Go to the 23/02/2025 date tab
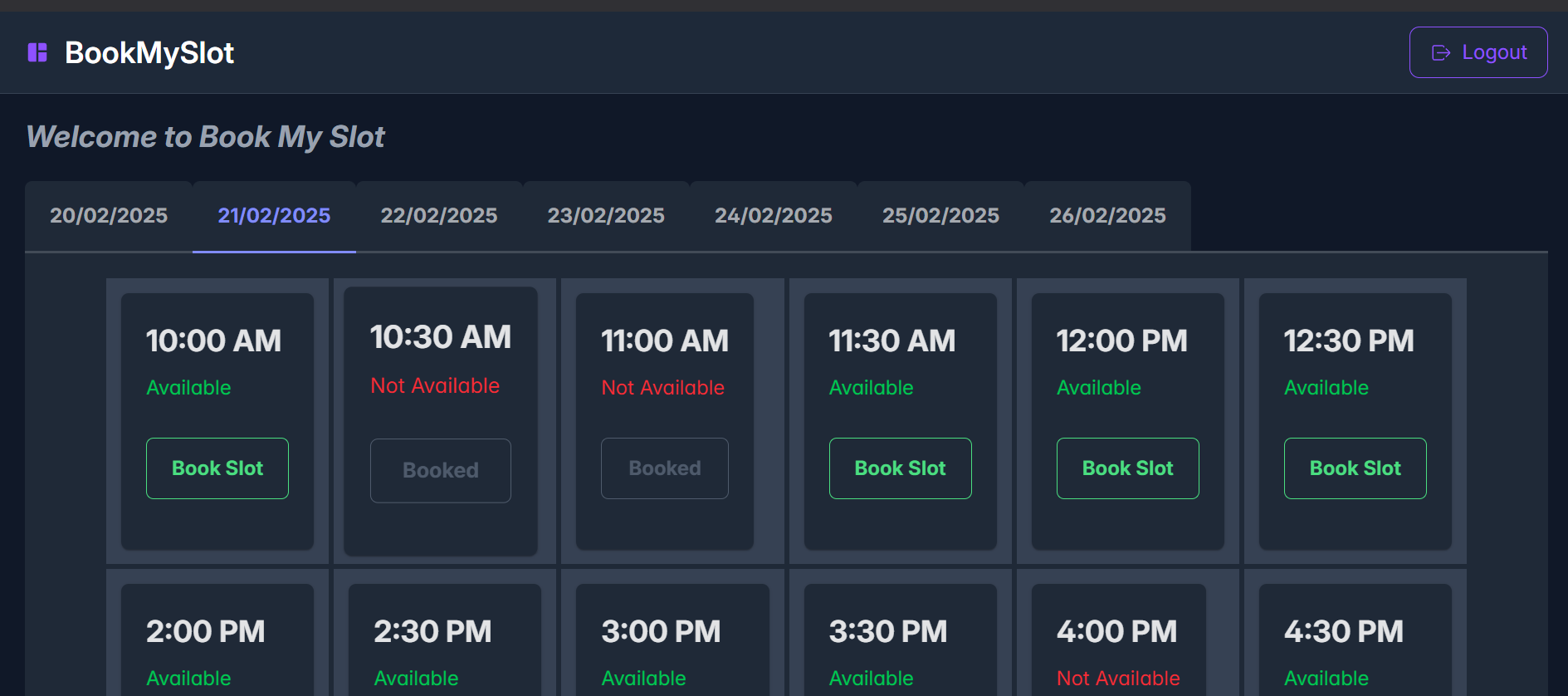Image resolution: width=1568 pixels, height=696 pixels. coord(606,216)
